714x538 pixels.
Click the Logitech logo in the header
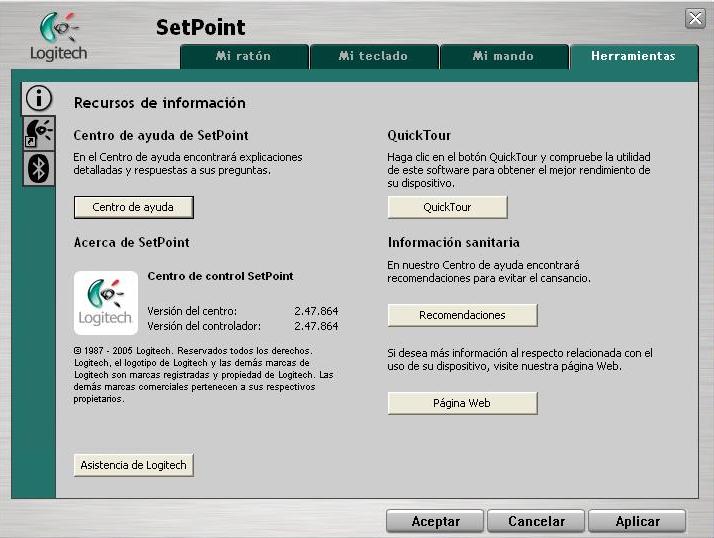pos(58,37)
